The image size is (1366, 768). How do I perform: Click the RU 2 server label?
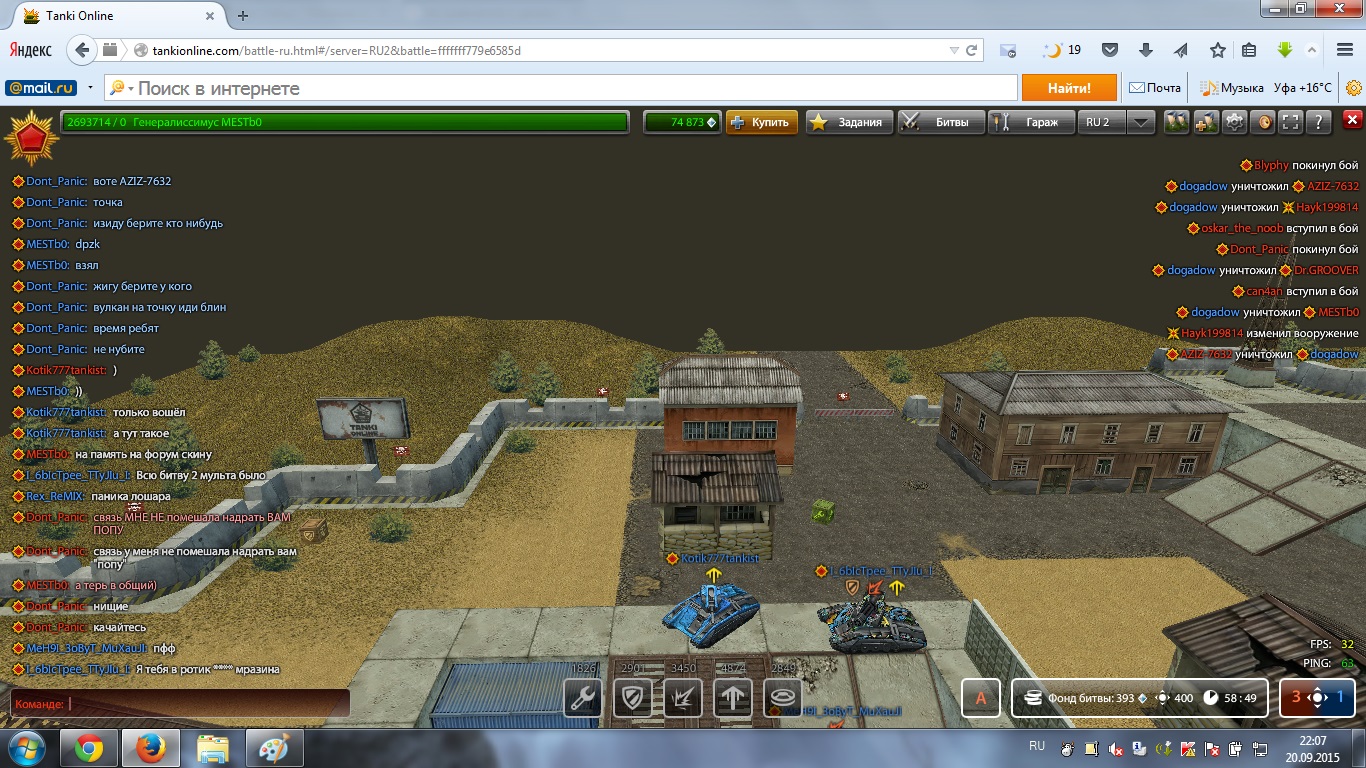[x=1102, y=122]
